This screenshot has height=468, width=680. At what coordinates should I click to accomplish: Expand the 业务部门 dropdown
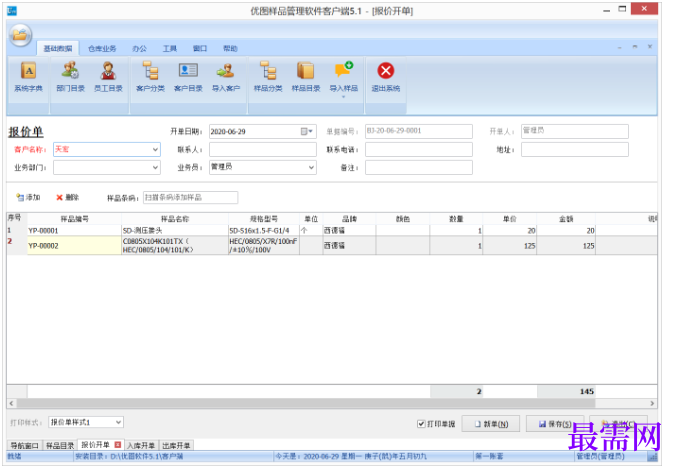pyautogui.click(x=155, y=167)
